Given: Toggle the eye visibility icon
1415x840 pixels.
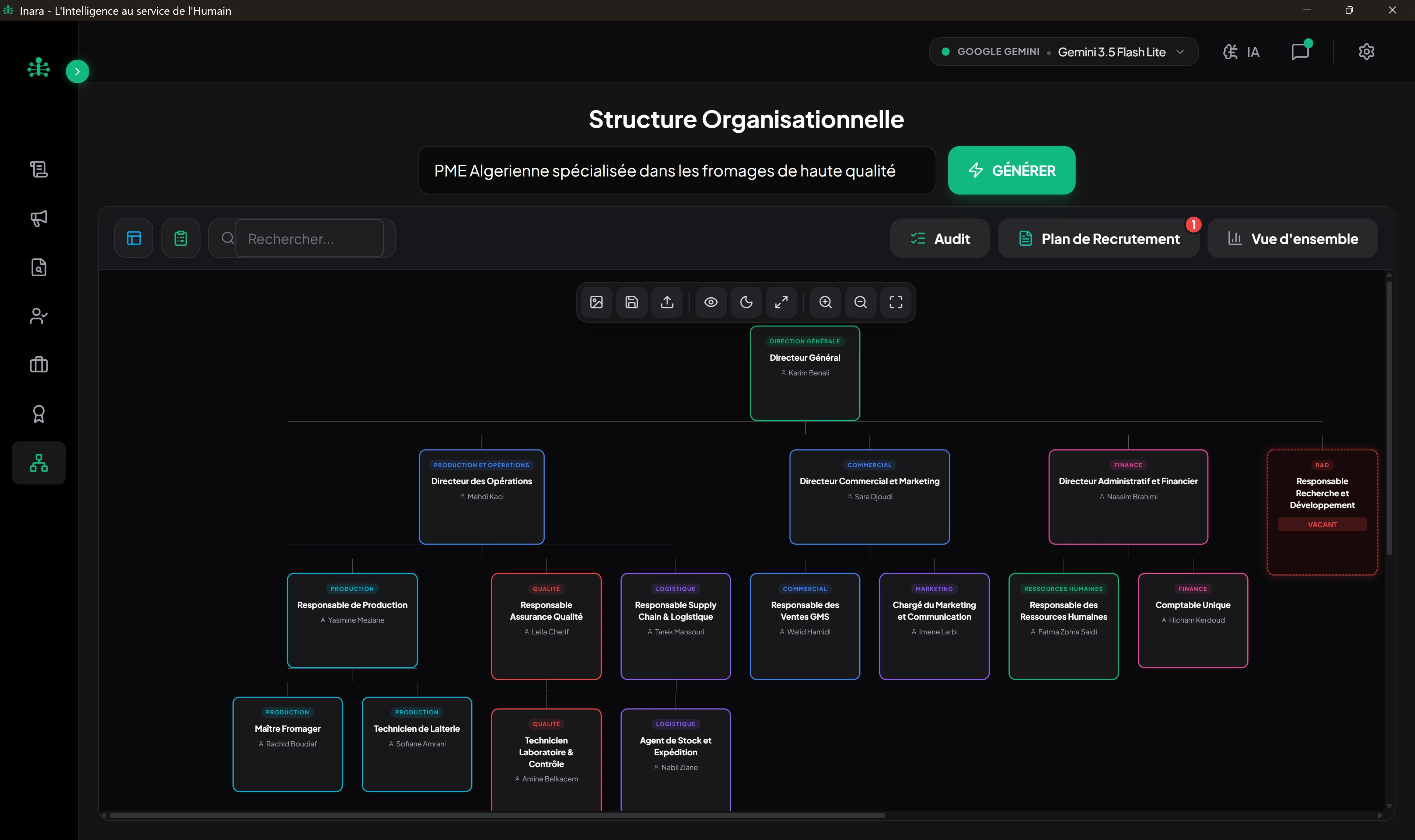Looking at the screenshot, I should [711, 302].
